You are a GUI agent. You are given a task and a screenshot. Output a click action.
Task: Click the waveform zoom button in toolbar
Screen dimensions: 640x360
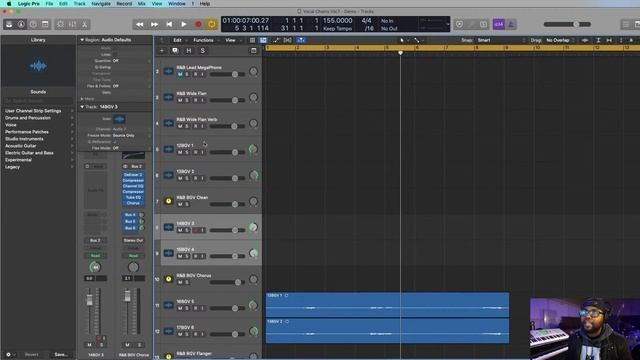[585, 40]
